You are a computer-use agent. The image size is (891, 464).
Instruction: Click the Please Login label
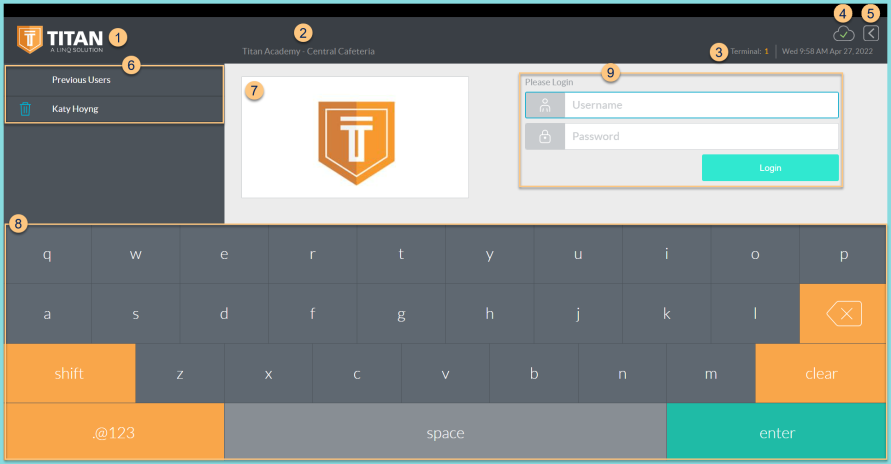(549, 82)
